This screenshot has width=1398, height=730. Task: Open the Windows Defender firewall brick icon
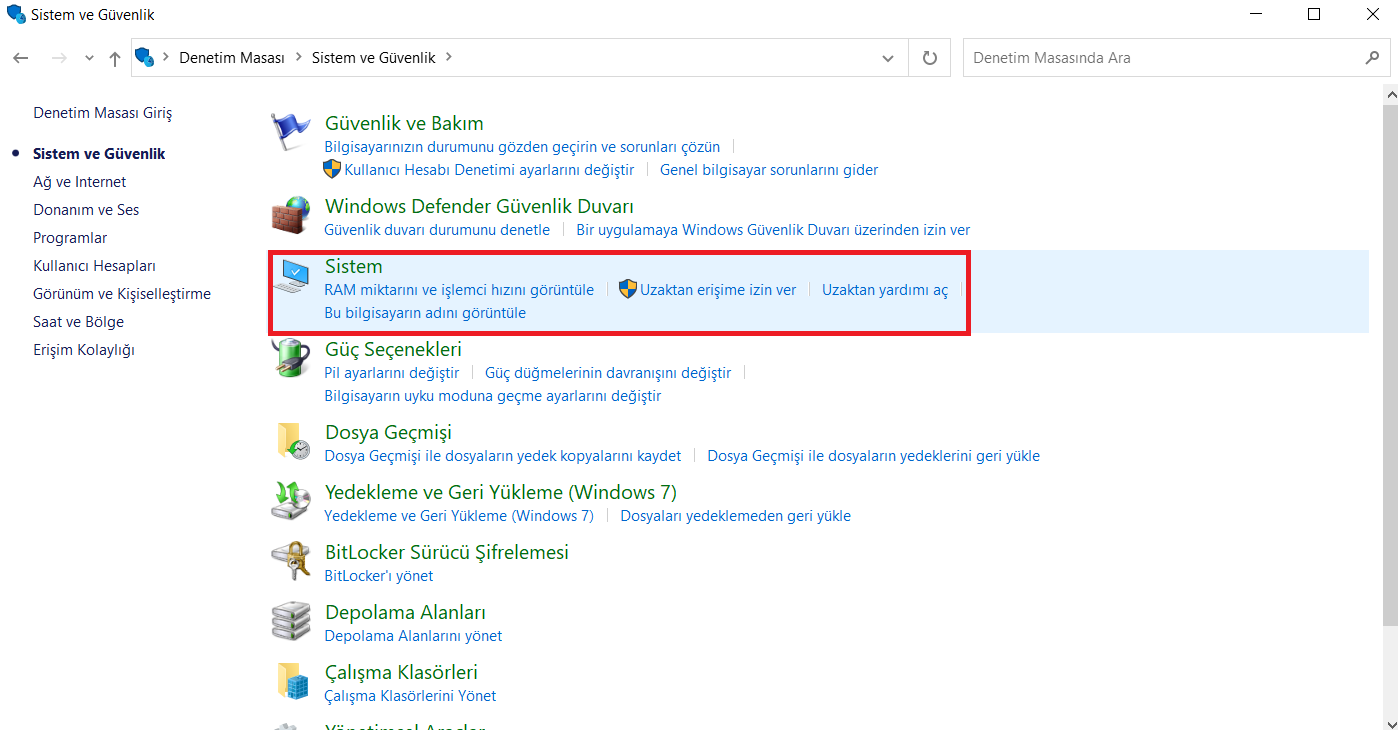click(292, 216)
